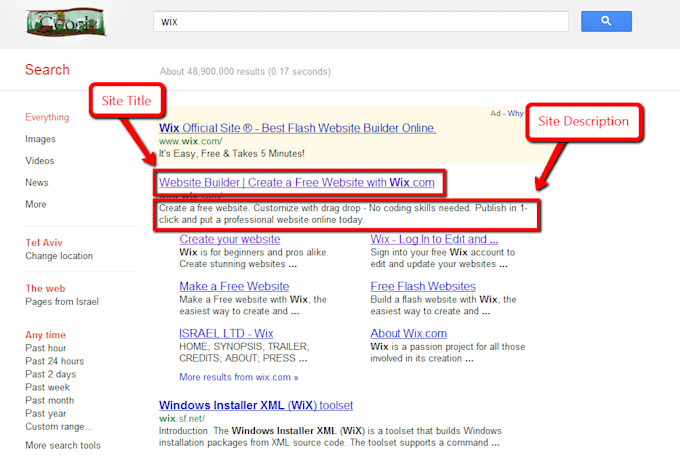This screenshot has width=680, height=461.
Task: Click the Tel Aviv location label
Action: pyautogui.click(x=44, y=243)
